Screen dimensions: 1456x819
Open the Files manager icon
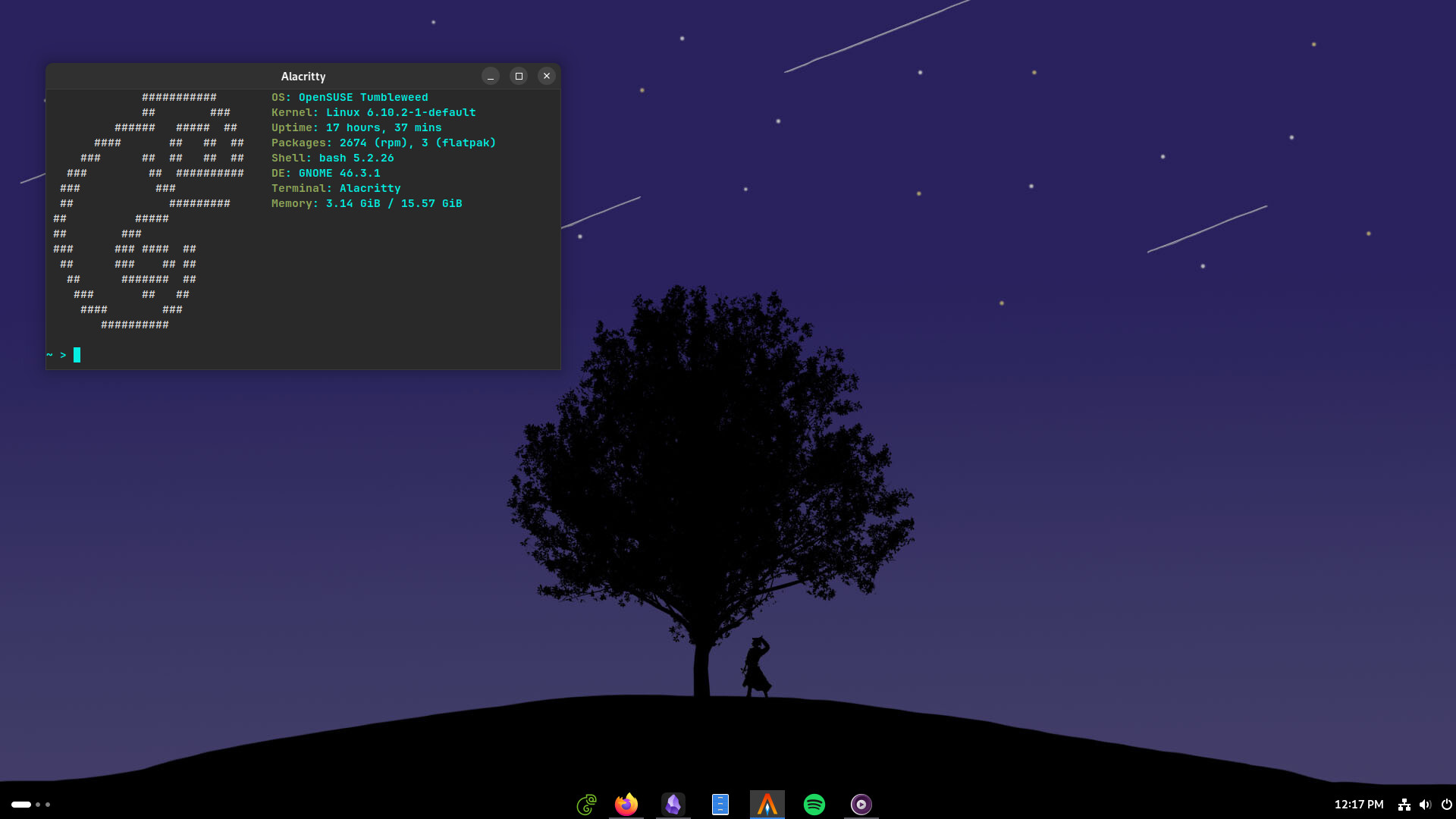[x=720, y=805]
